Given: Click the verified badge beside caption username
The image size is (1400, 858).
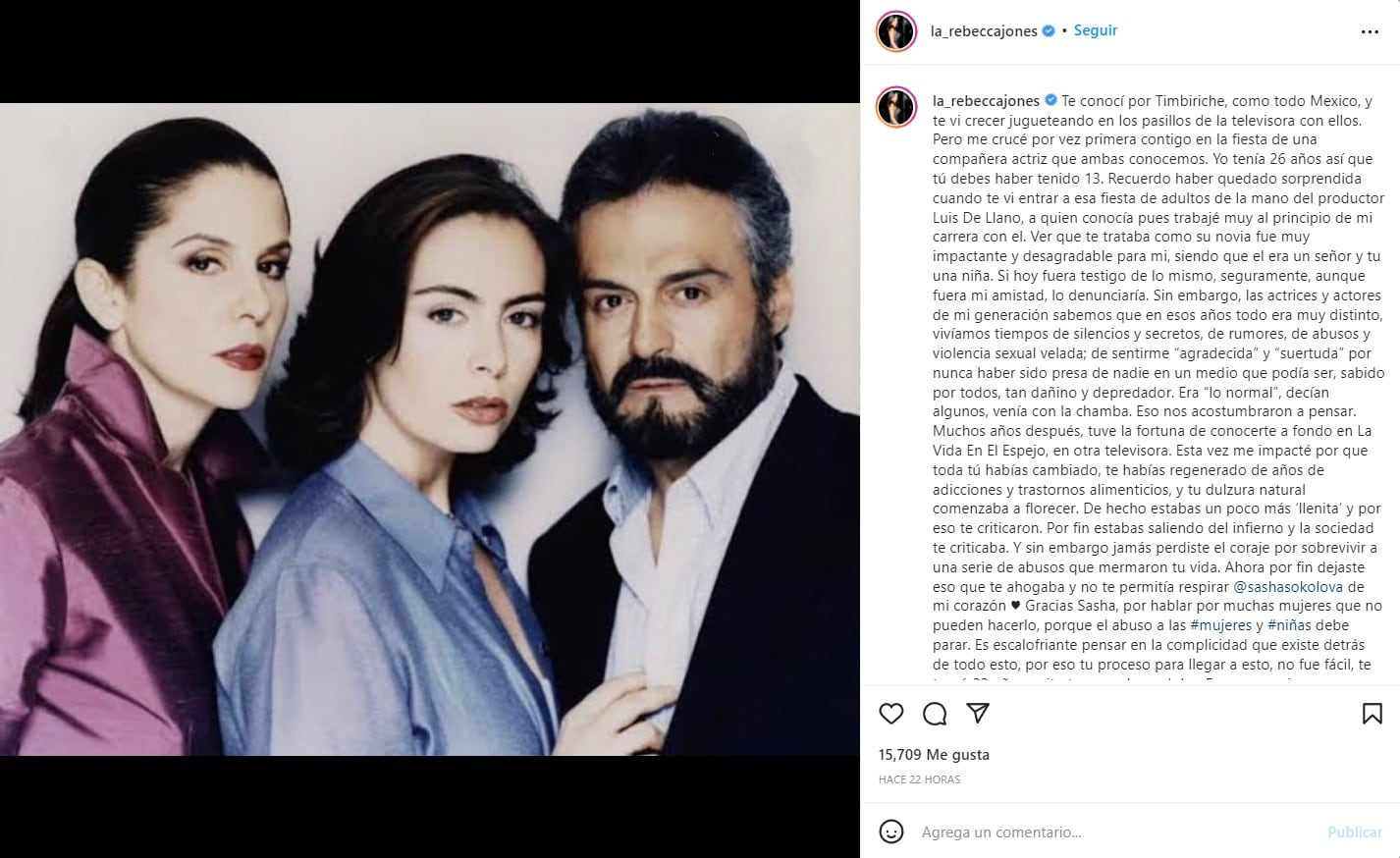Looking at the screenshot, I should tap(1050, 101).
